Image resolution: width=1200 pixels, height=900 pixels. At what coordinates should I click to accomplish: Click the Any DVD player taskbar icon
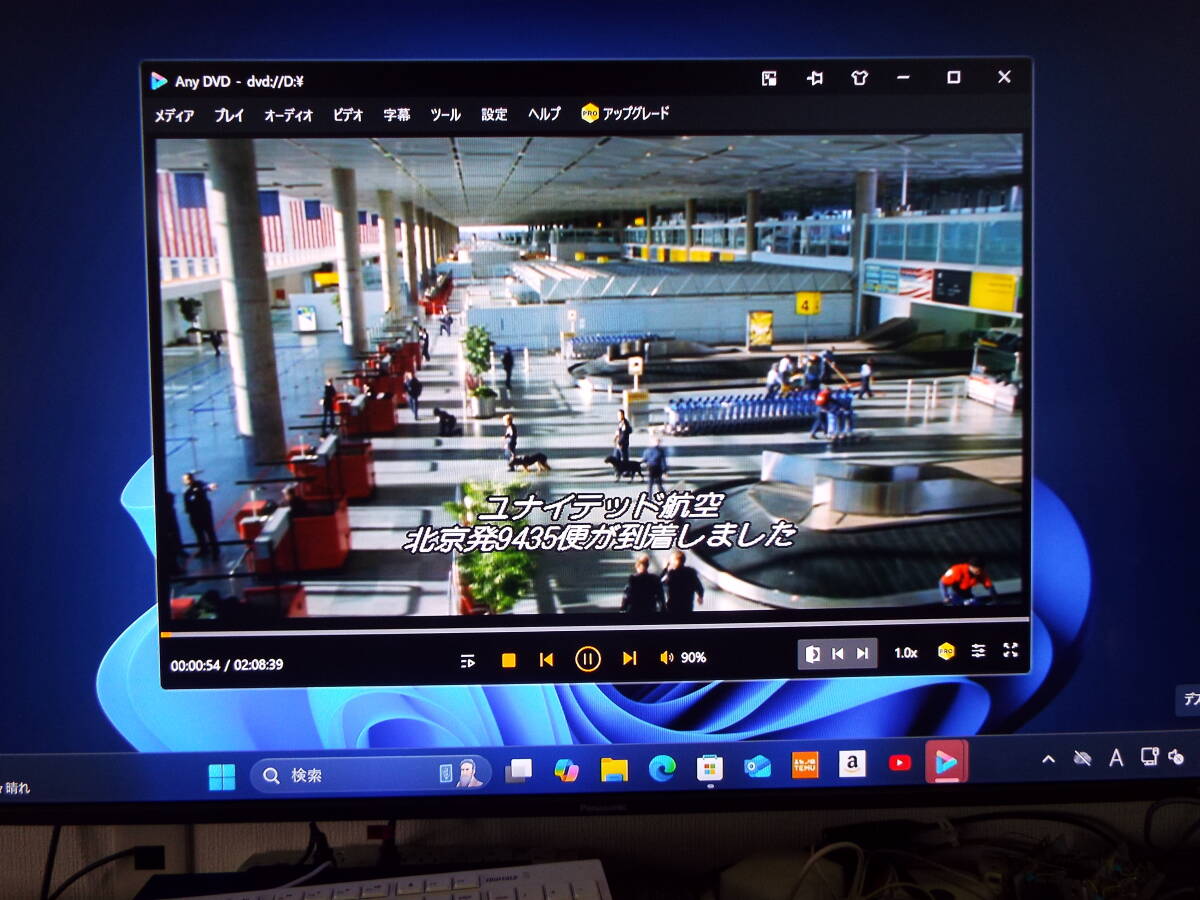tap(946, 762)
